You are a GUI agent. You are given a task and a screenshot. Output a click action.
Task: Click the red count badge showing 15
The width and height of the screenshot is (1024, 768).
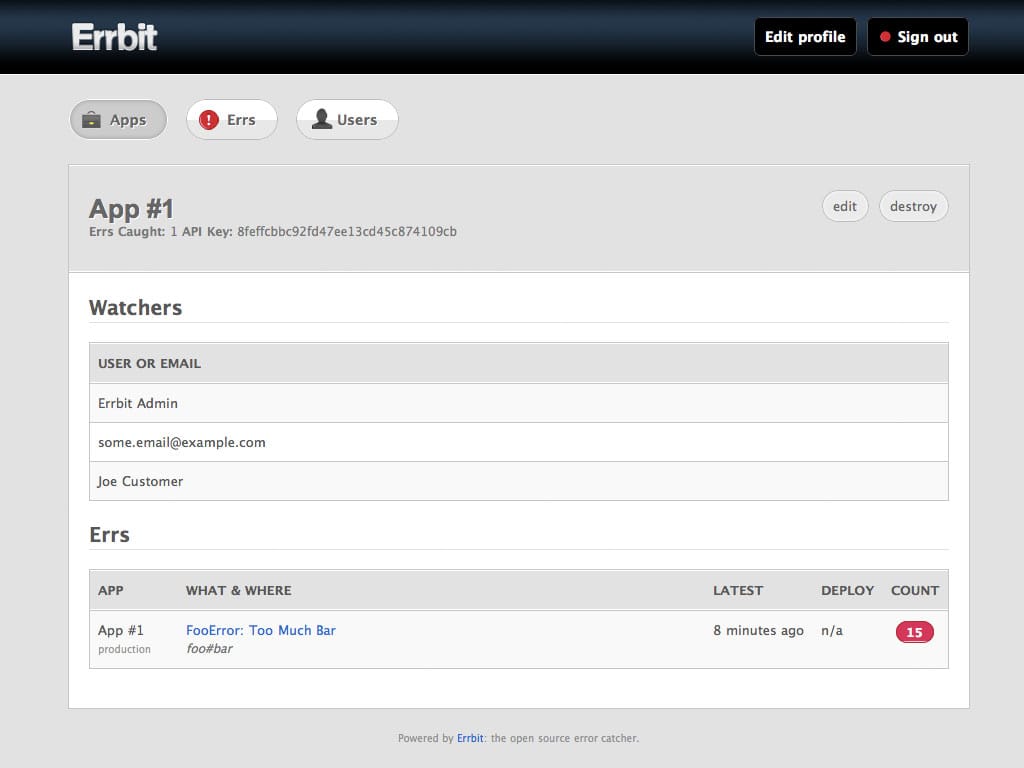(914, 632)
